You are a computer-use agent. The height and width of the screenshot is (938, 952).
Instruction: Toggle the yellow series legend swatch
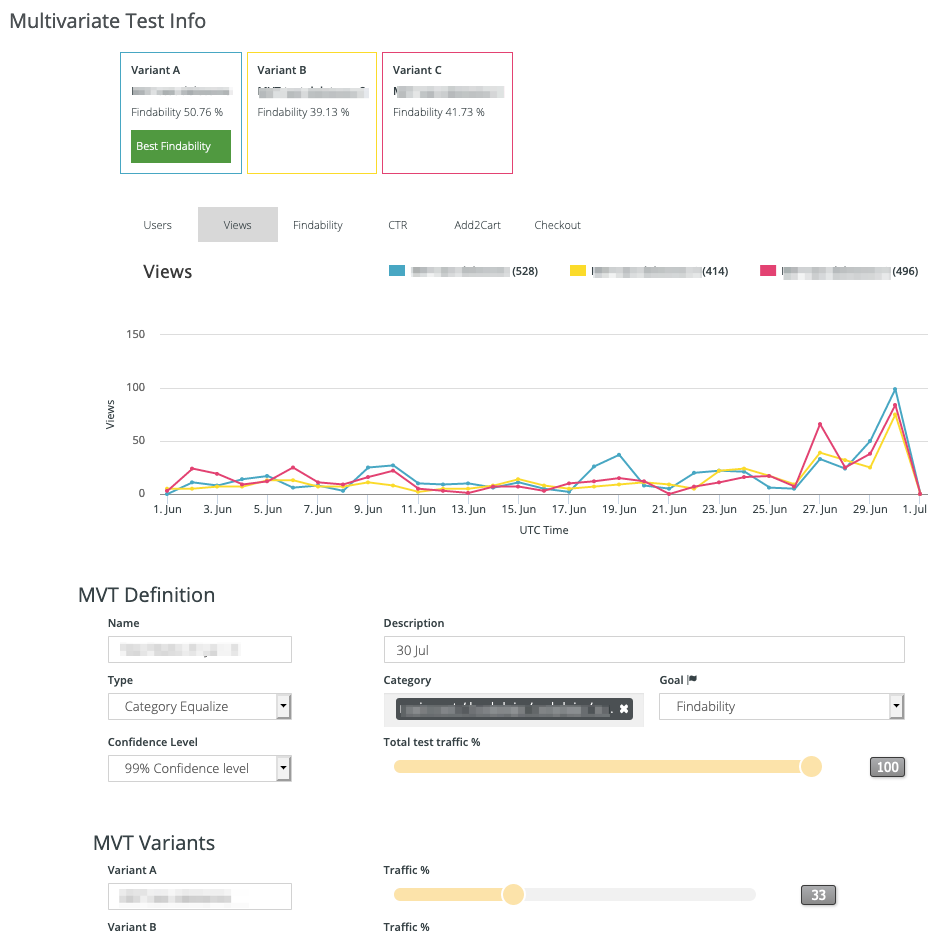click(x=577, y=271)
